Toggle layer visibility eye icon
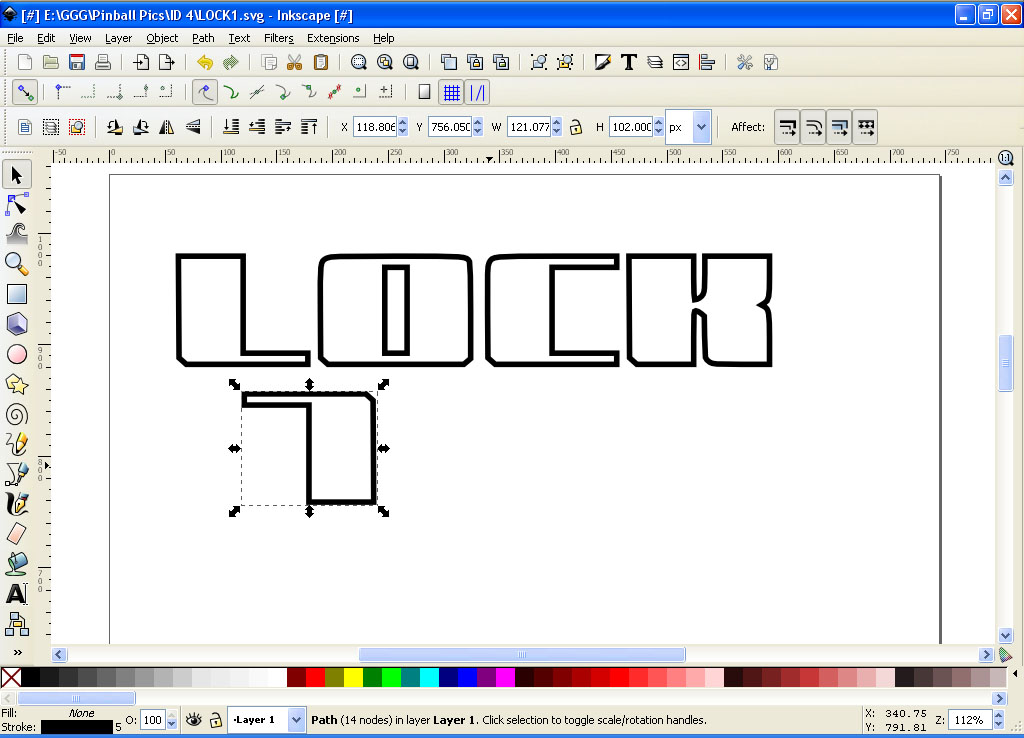The width and height of the screenshot is (1024, 738). pos(194,720)
